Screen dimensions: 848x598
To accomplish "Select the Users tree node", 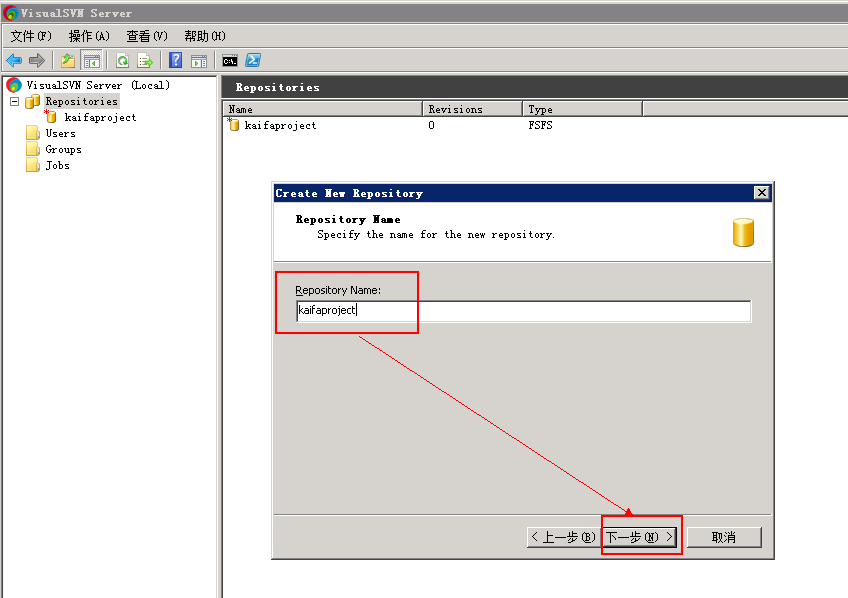I will (x=61, y=133).
